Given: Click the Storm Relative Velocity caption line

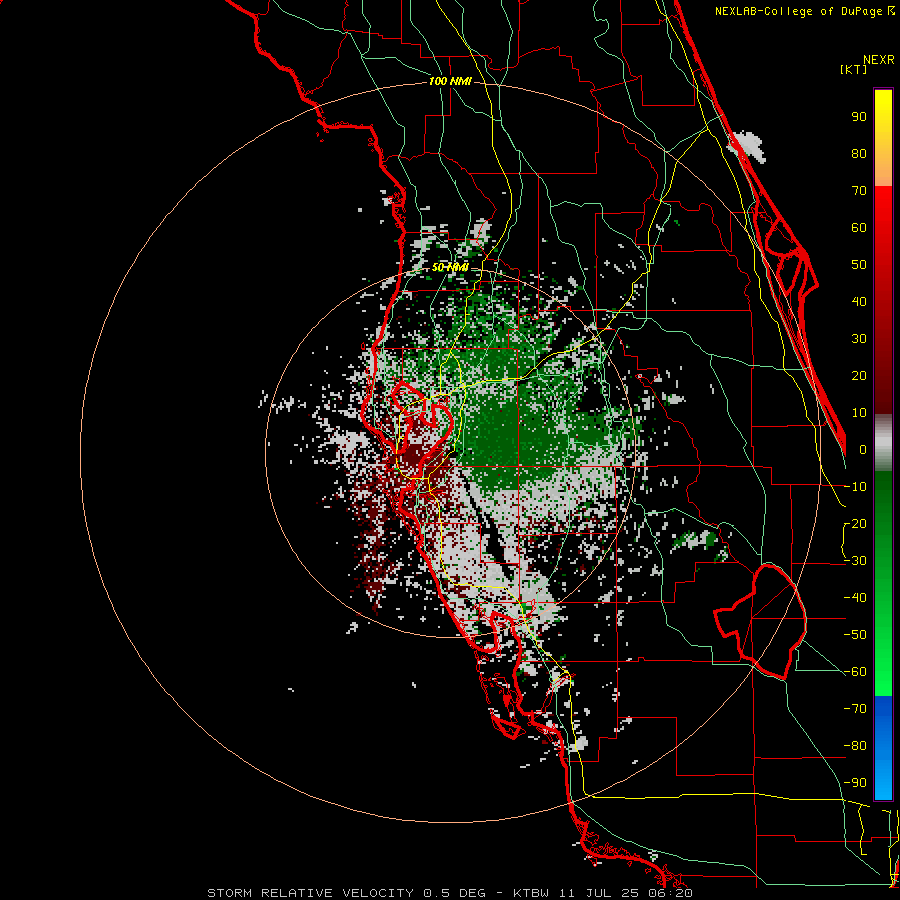Looking at the screenshot, I should pos(449,893).
